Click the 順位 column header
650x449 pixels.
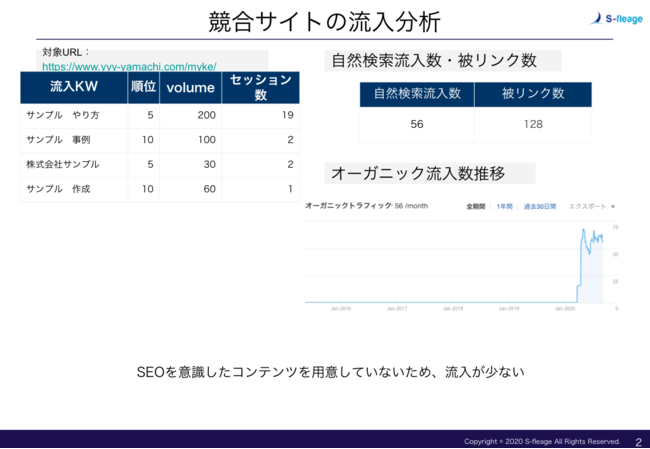click(x=143, y=87)
